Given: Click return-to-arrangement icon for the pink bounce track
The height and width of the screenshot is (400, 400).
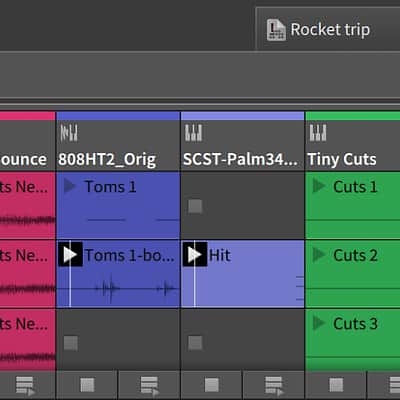Looking at the screenshot, I should (25, 386).
